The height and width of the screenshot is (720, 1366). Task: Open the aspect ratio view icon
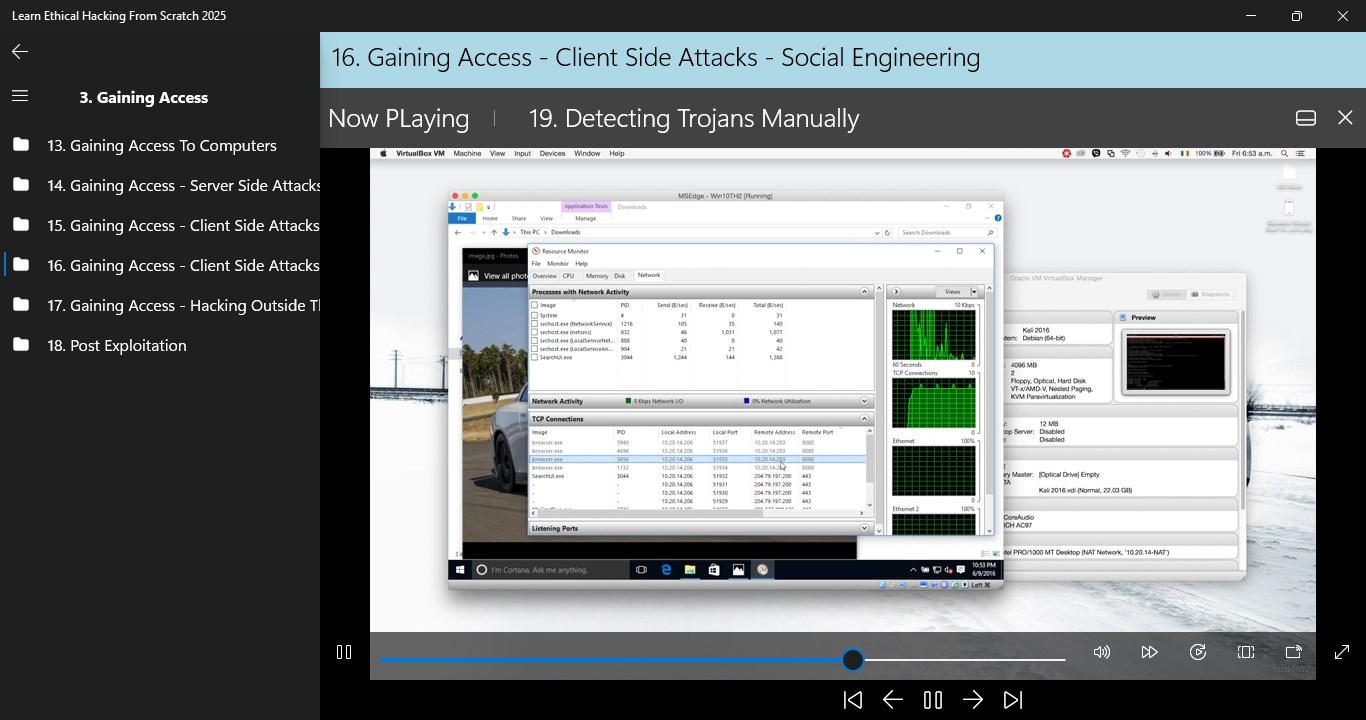[1245, 652]
